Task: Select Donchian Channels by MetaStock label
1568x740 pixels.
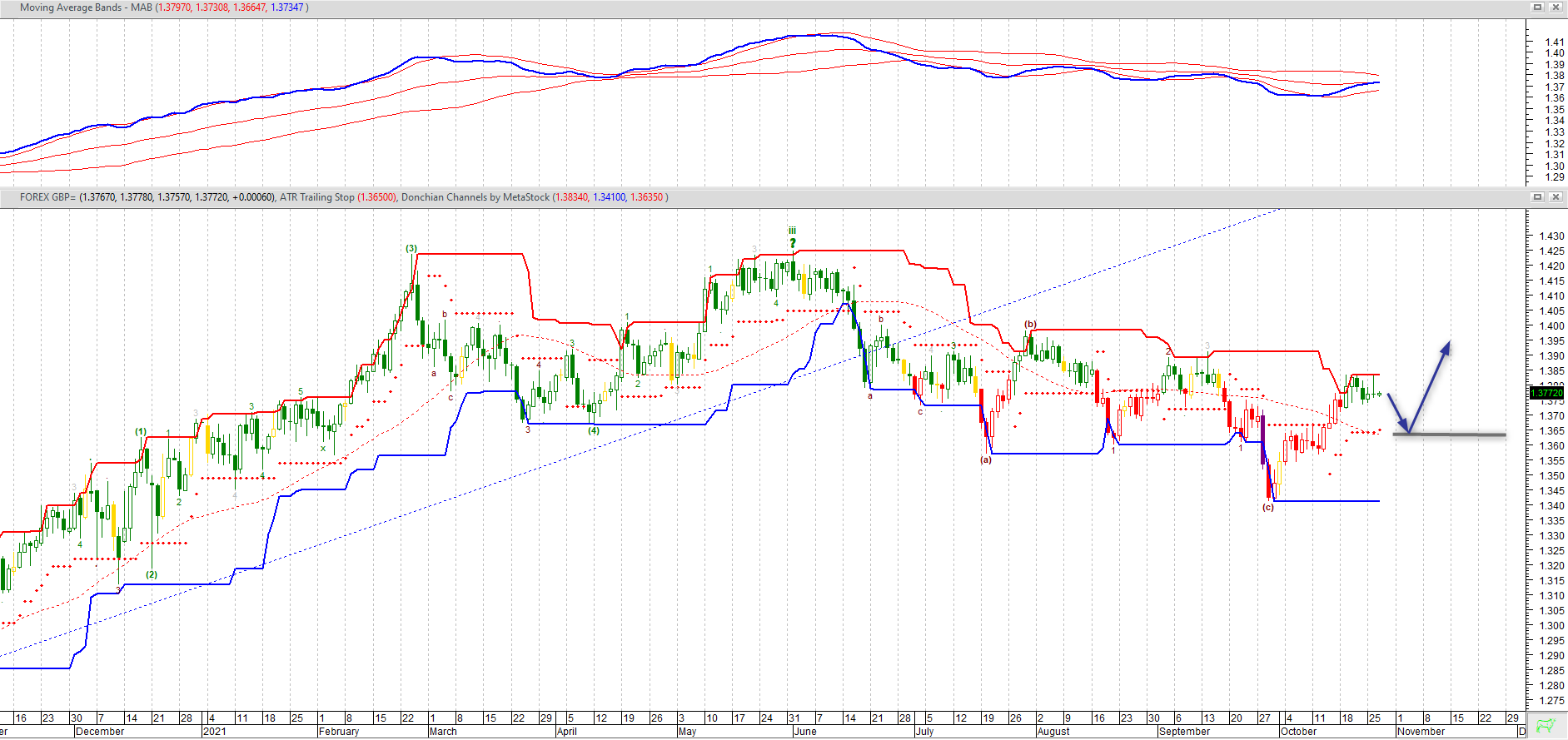Action: (x=475, y=197)
